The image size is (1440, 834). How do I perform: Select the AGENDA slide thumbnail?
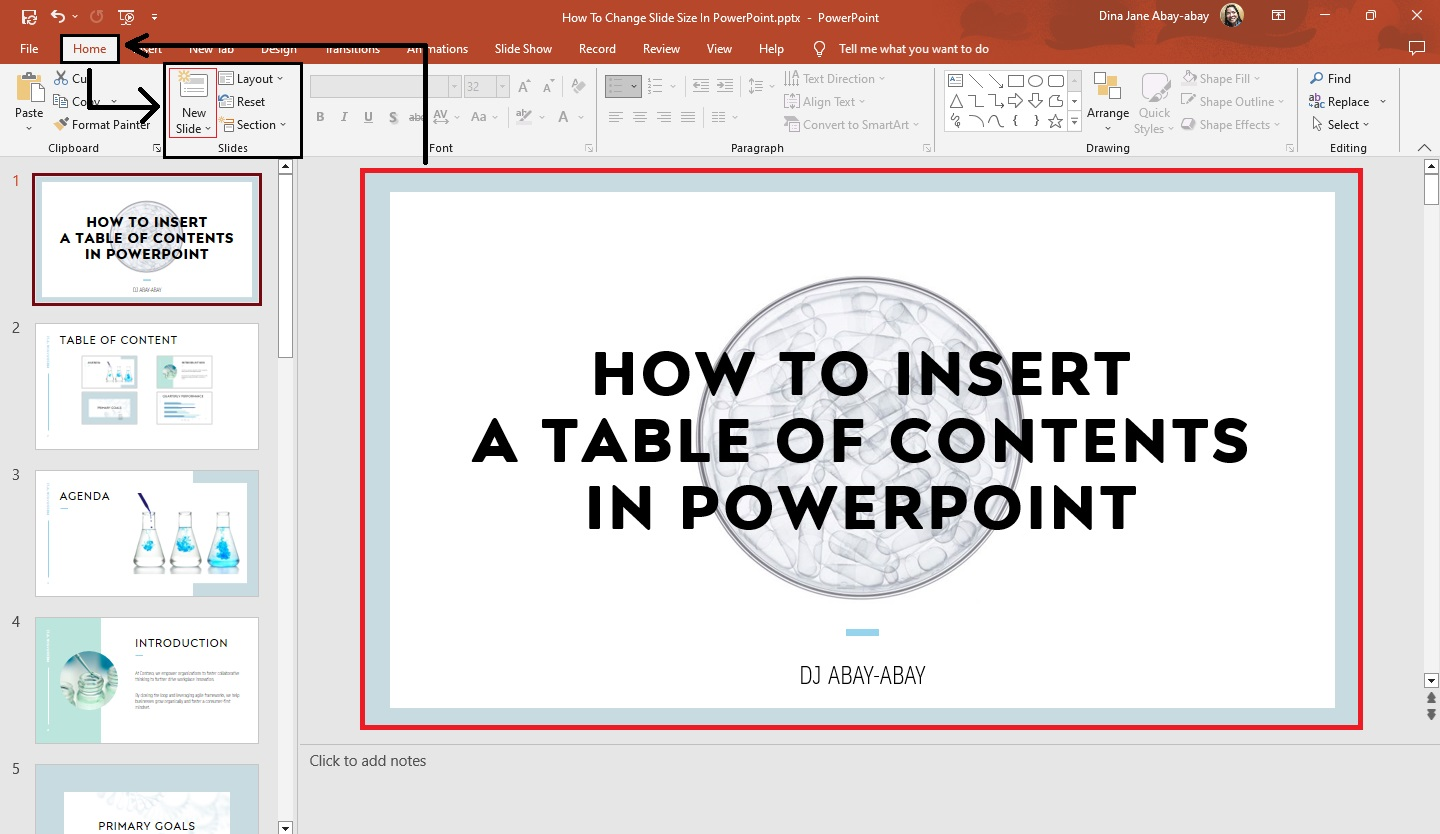146,532
